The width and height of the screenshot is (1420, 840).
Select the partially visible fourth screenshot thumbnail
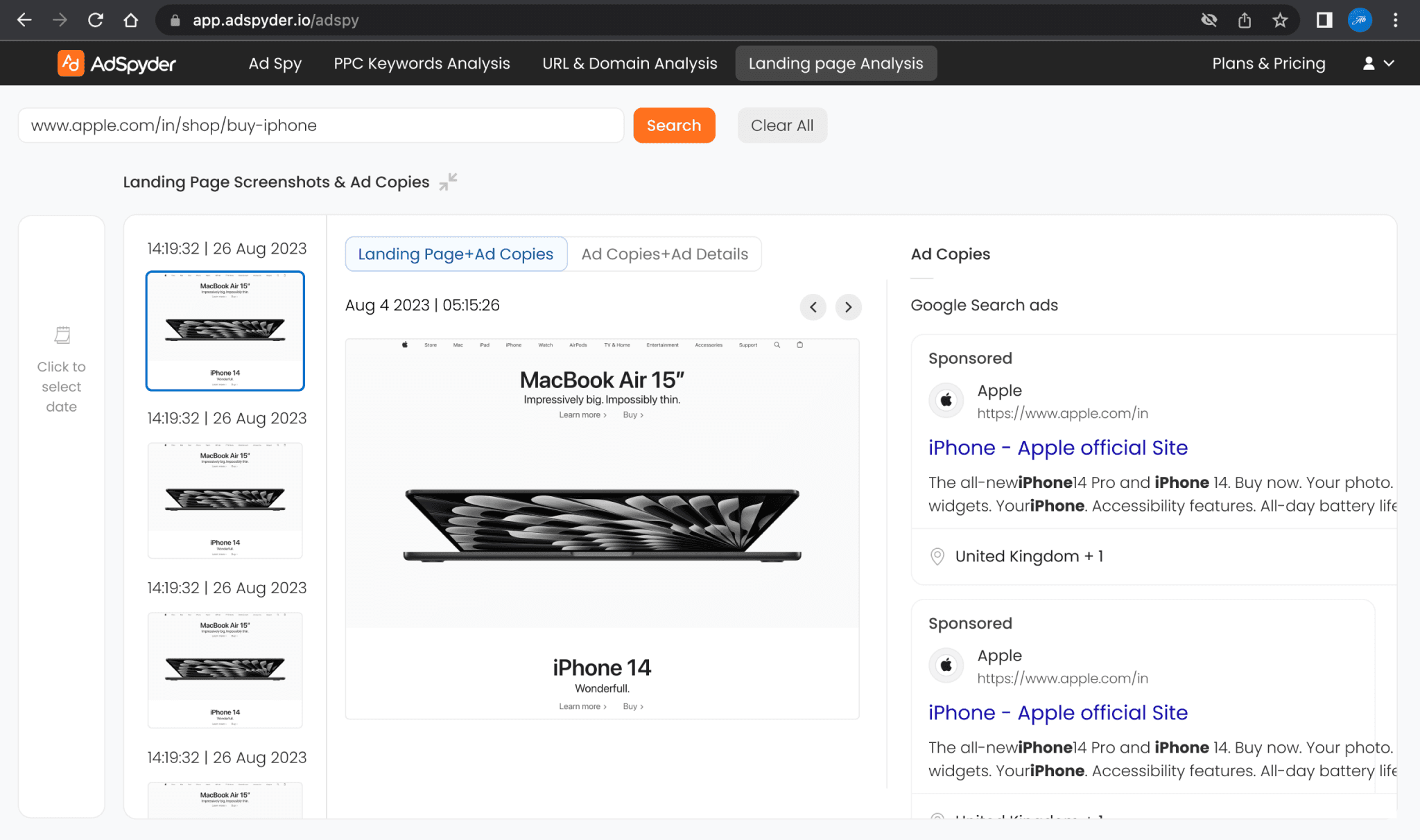tap(225, 800)
